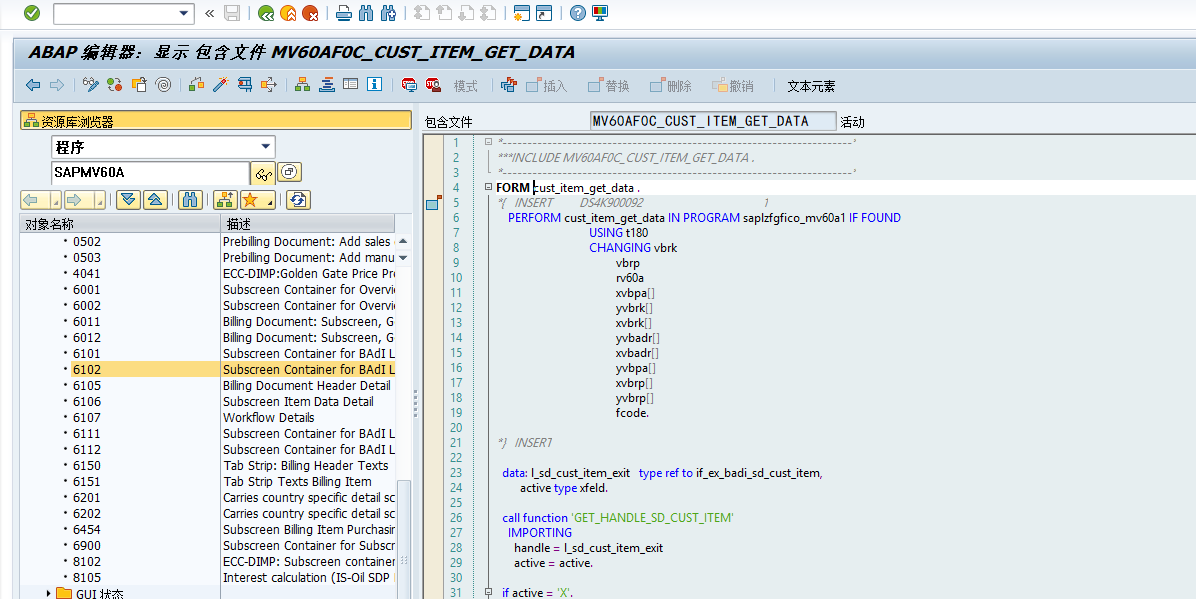The image size is (1196, 599).
Task: Click the include name field MV60AF0C_CUST_ITEM_GET_DATA
Action: click(712, 121)
